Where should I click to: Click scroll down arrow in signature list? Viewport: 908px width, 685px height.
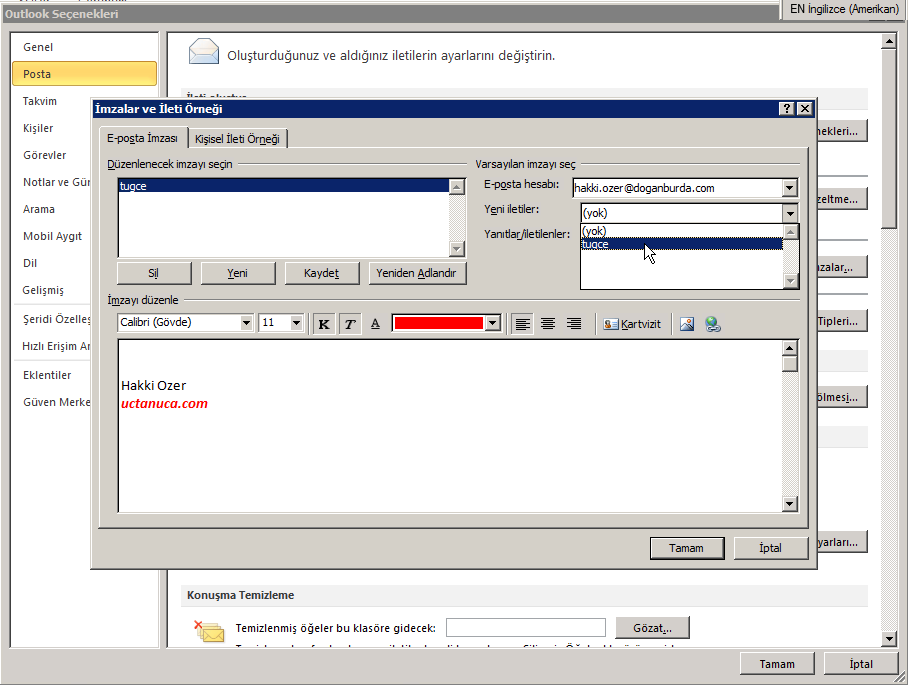coord(457,249)
